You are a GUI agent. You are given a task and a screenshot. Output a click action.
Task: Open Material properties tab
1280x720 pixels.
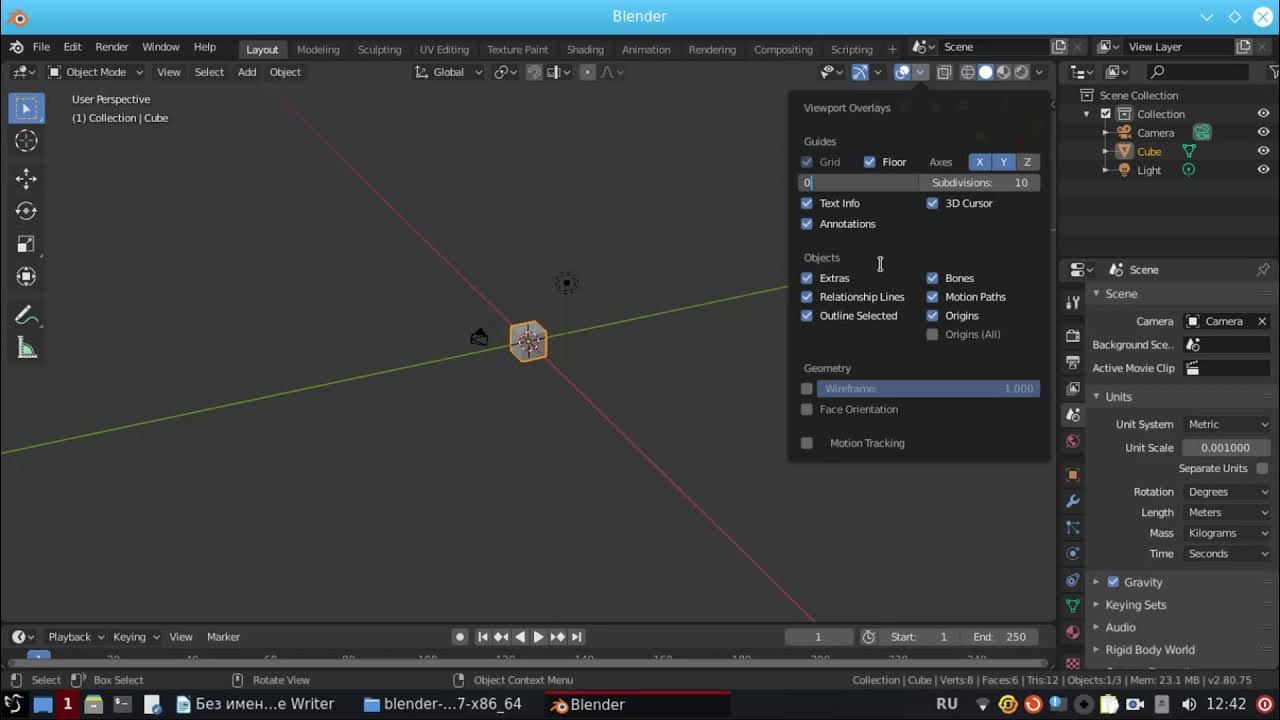tap(1073, 632)
